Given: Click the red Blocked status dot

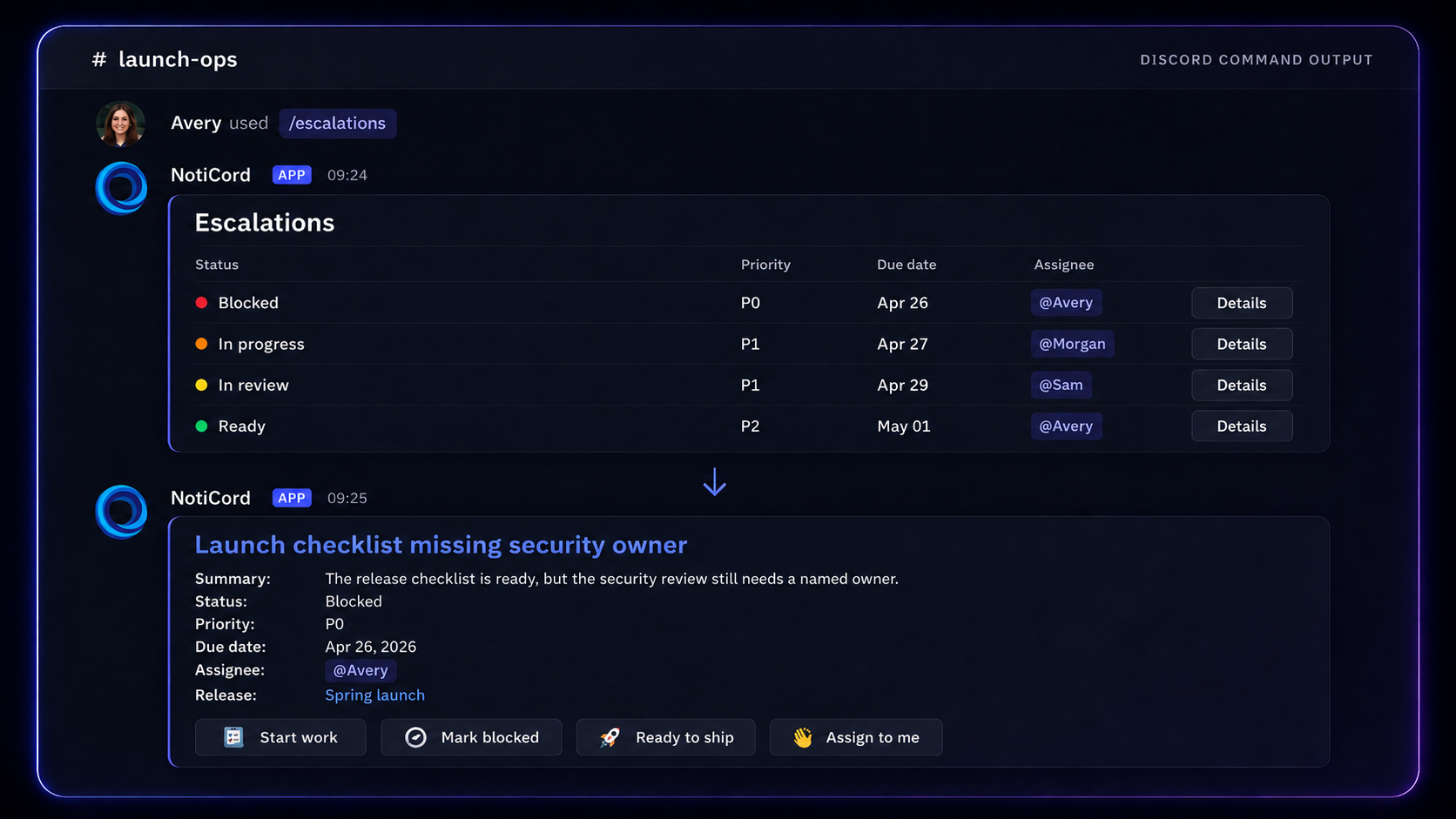Looking at the screenshot, I should [x=201, y=303].
